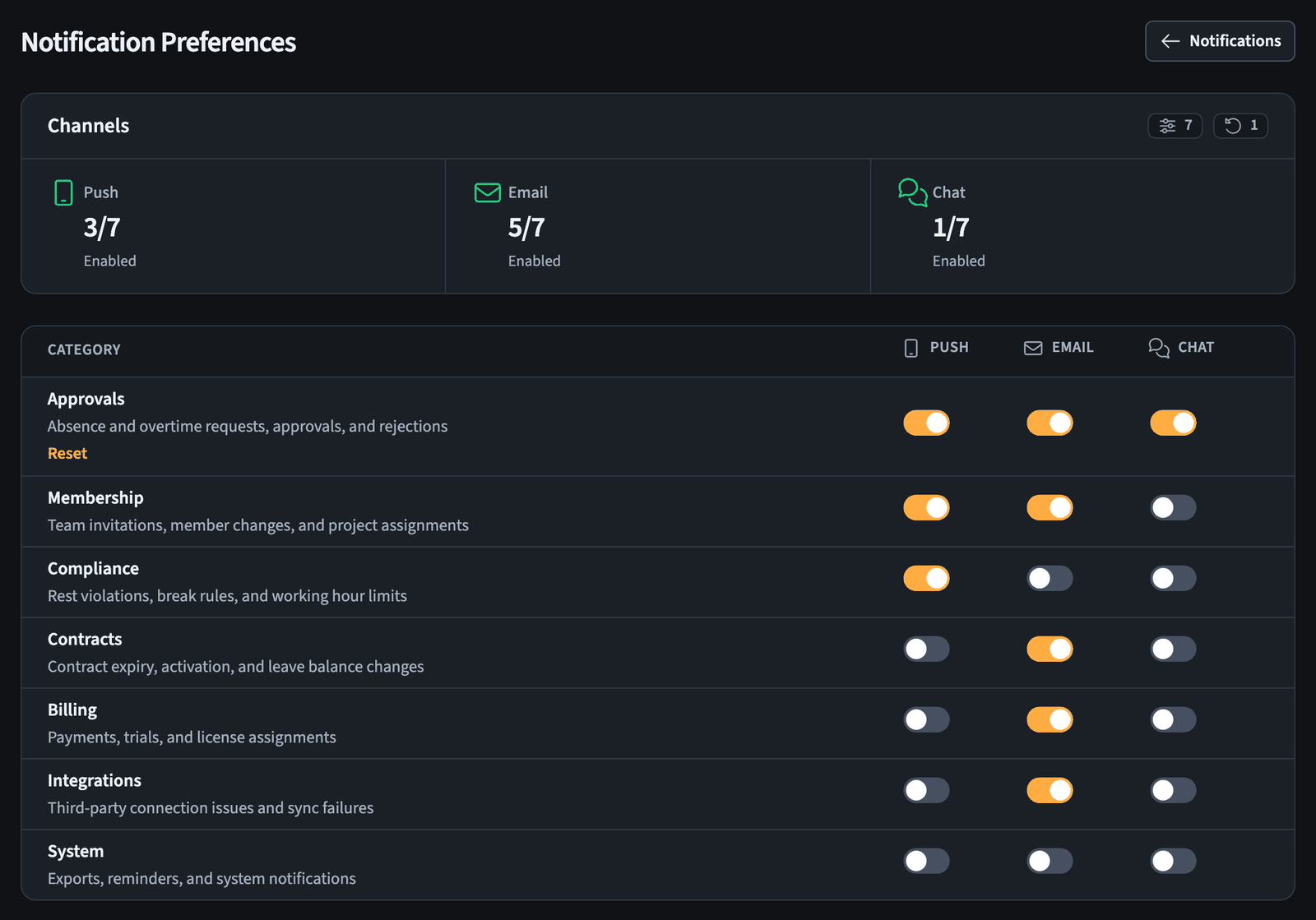Viewport: 1316px width, 920px height.
Task: Click the green chat bubbles icon in Channels card
Action: [913, 192]
